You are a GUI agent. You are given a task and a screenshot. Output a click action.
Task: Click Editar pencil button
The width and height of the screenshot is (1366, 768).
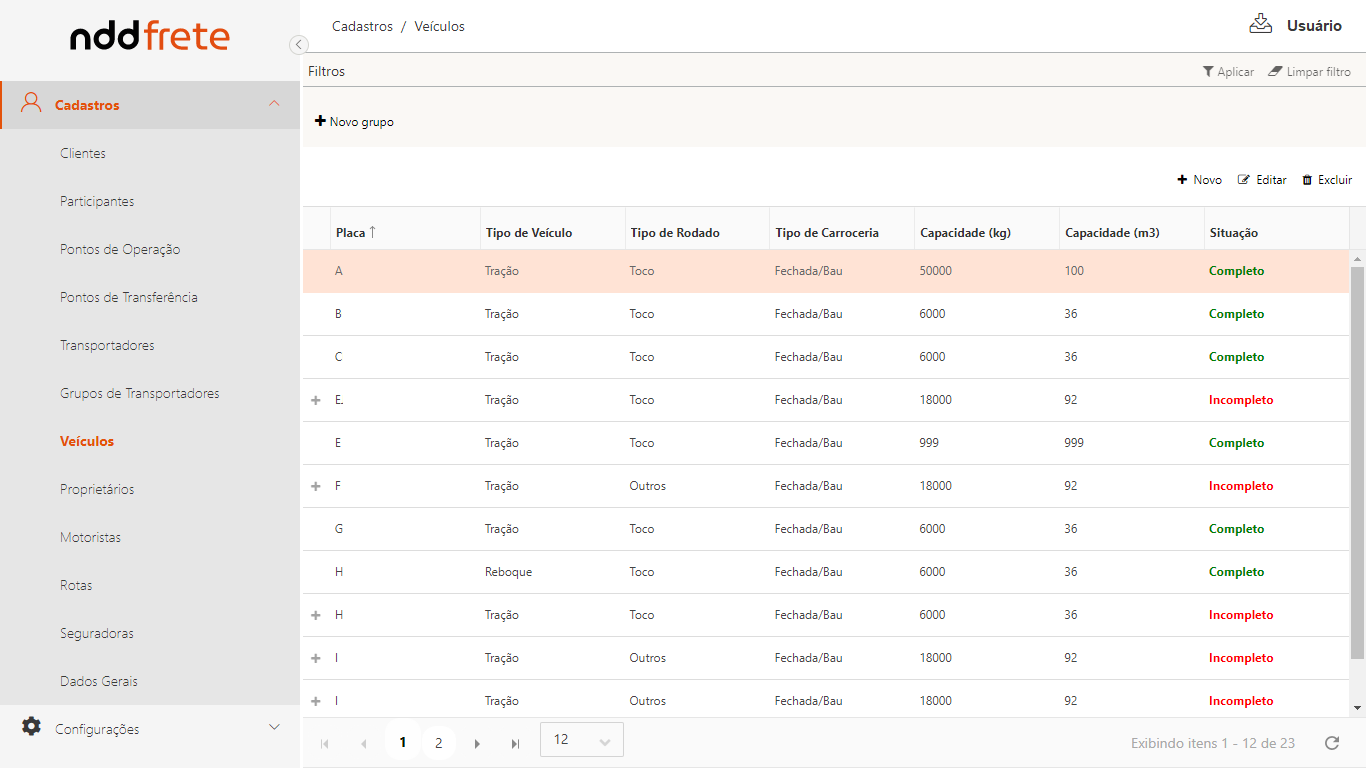(1262, 180)
